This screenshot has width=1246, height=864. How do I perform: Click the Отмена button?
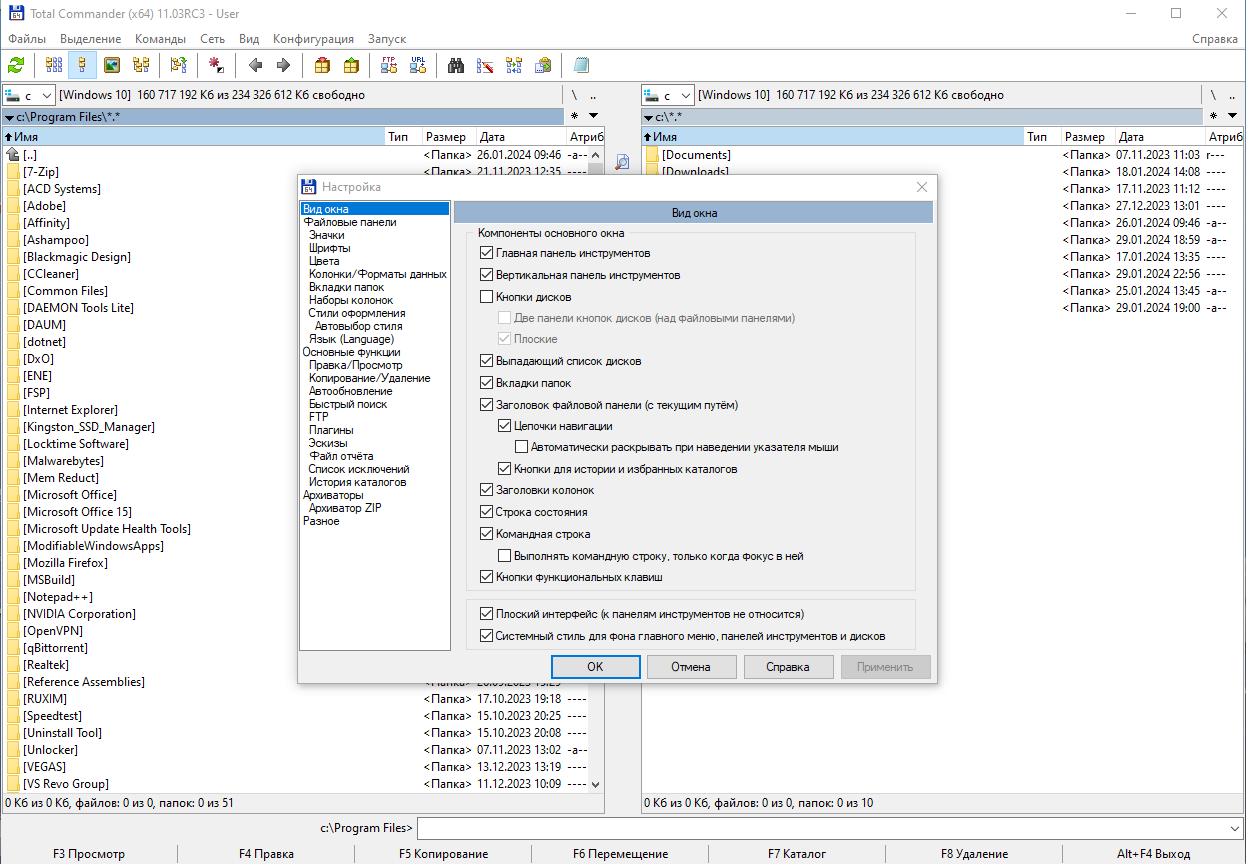(x=691, y=667)
